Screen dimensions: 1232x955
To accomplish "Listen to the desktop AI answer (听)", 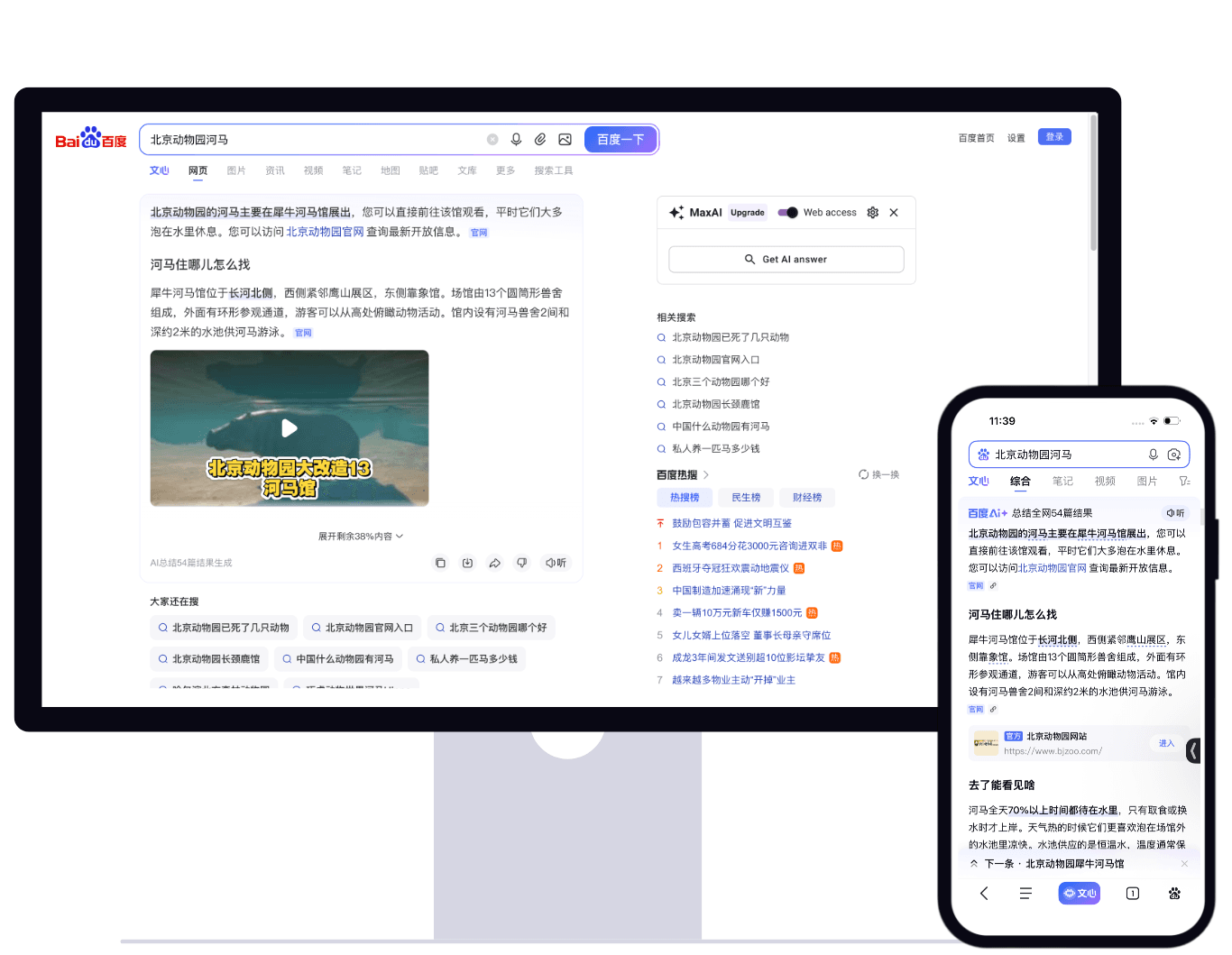I will (556, 563).
